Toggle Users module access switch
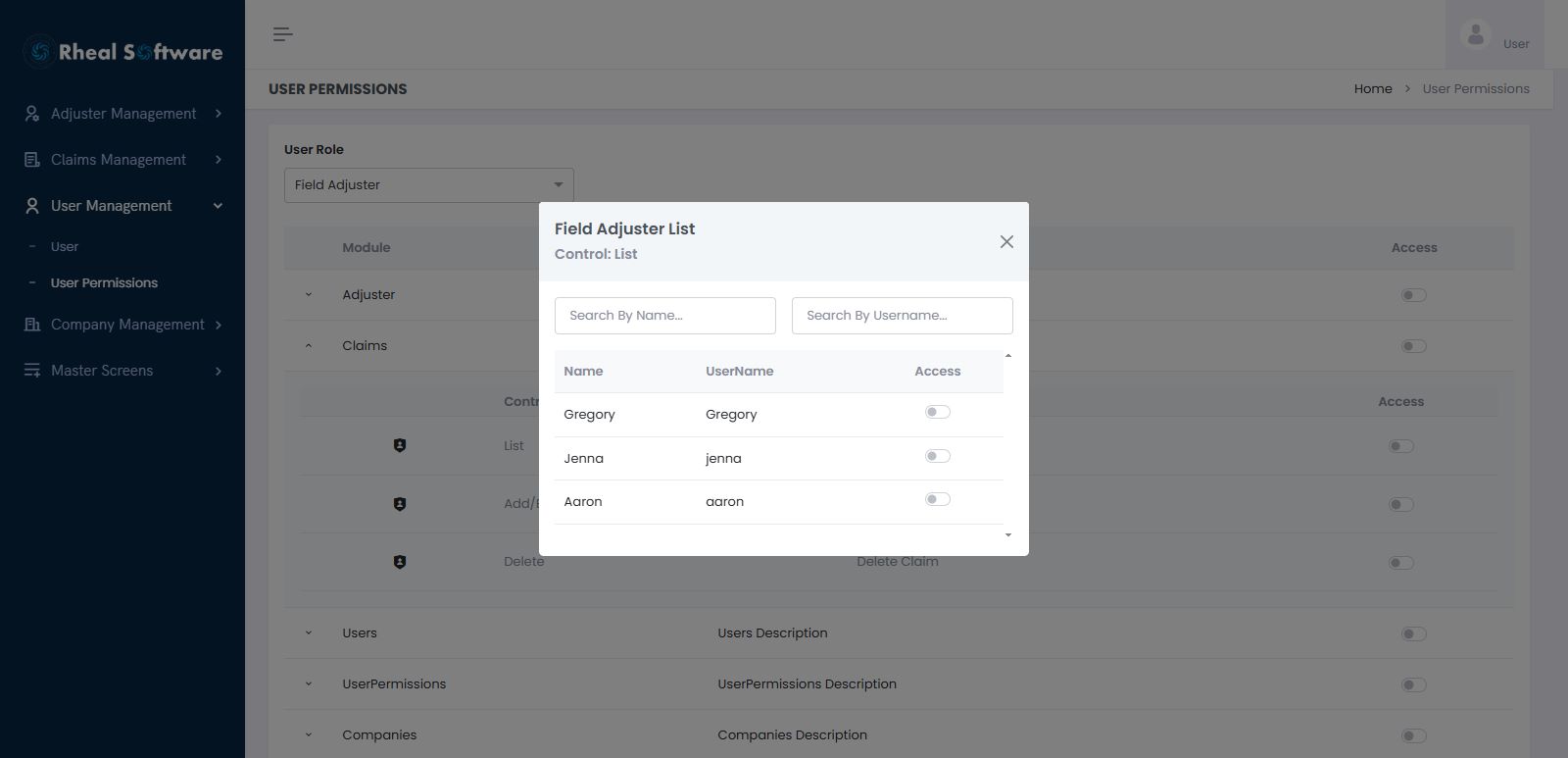1568x758 pixels. coord(1414,633)
